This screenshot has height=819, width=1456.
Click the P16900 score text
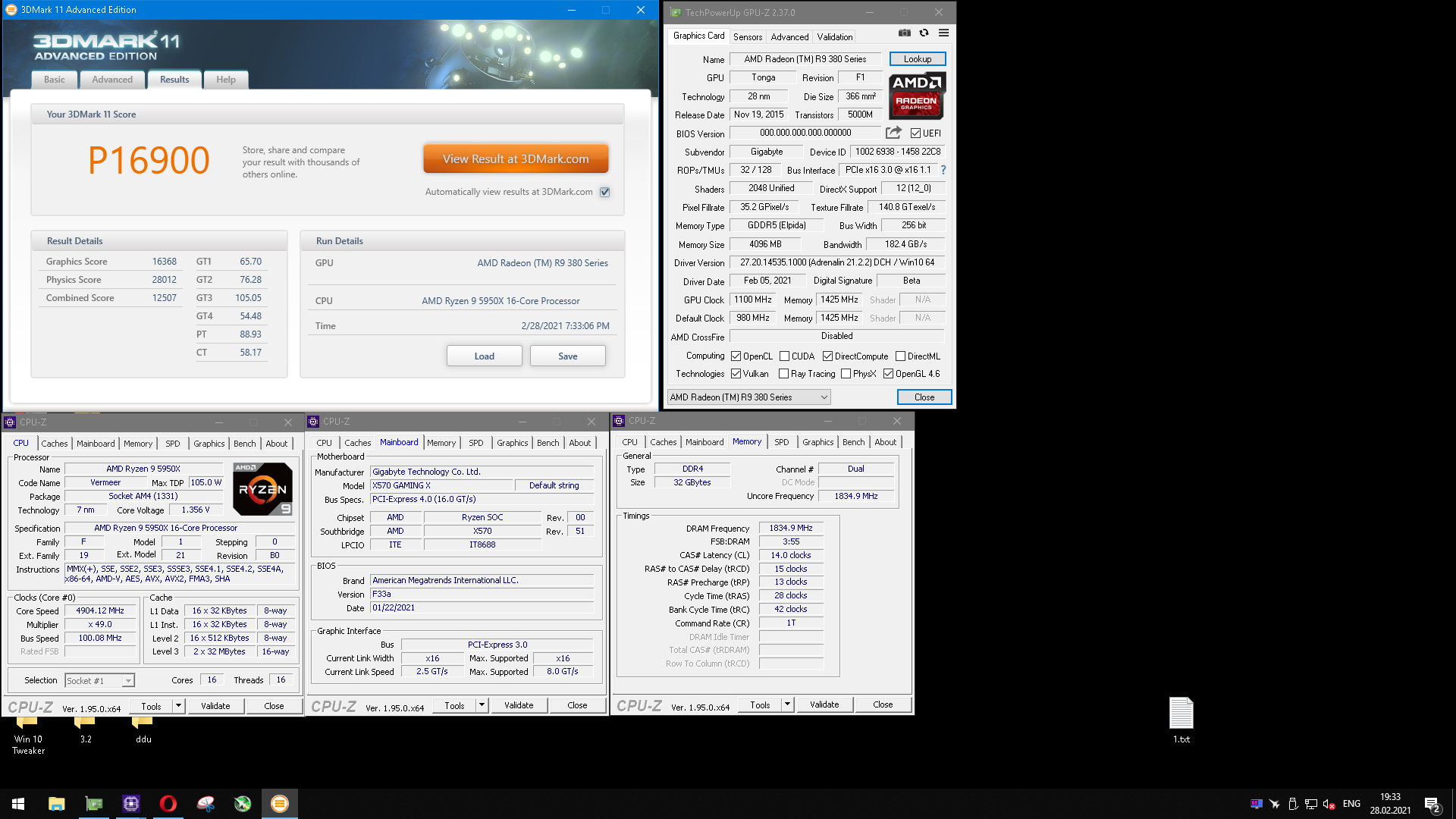[x=149, y=160]
